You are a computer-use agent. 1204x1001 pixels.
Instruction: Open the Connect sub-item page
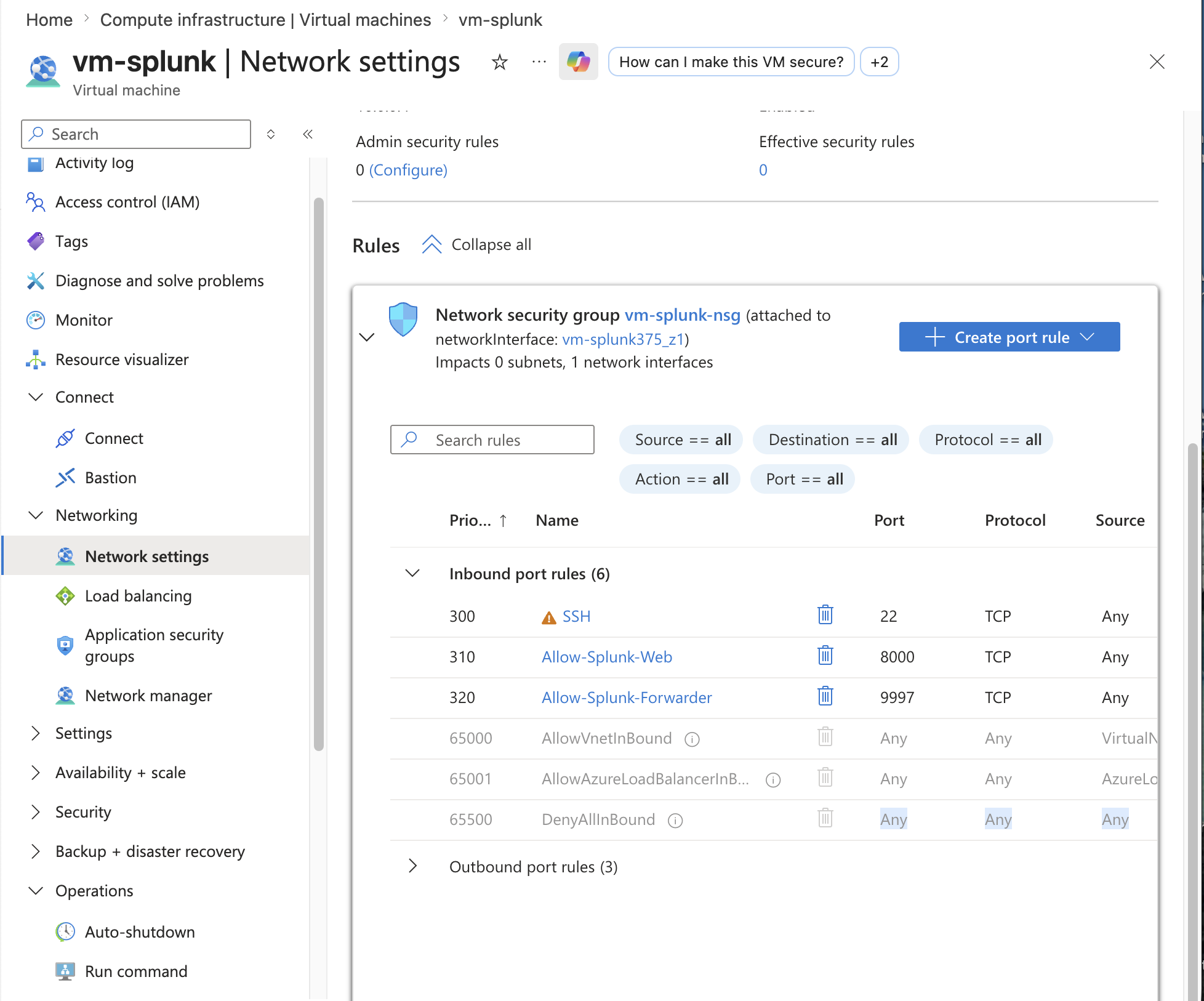coord(114,438)
